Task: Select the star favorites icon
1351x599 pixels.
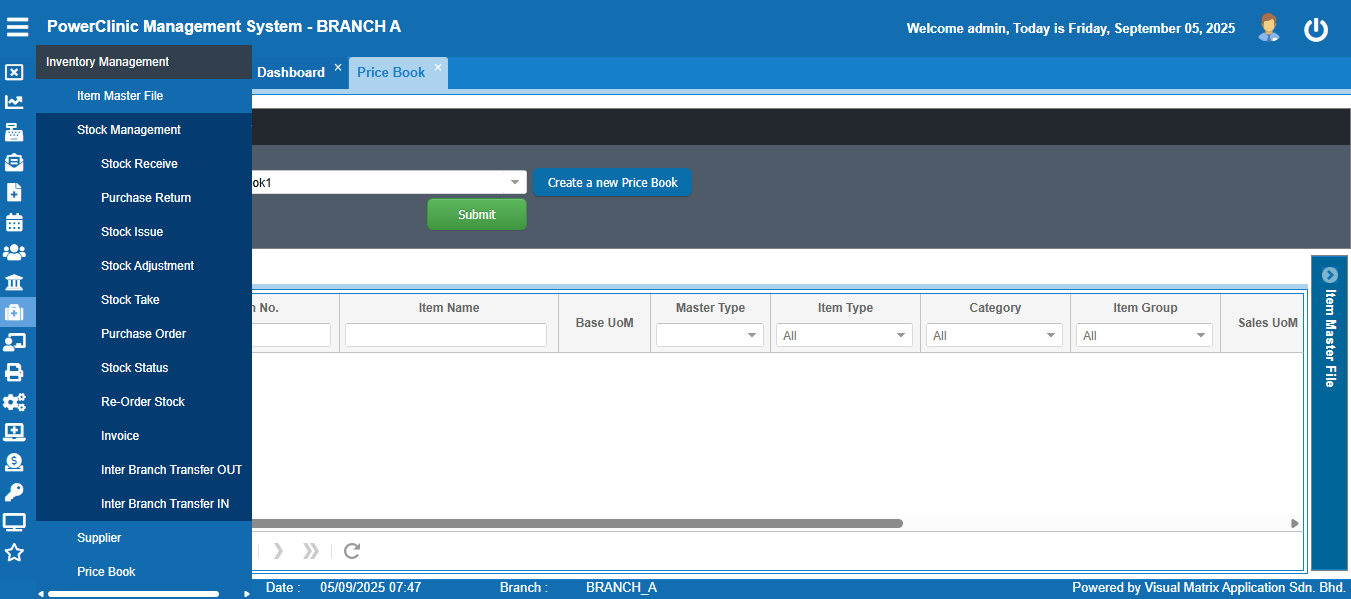Action: (x=14, y=552)
